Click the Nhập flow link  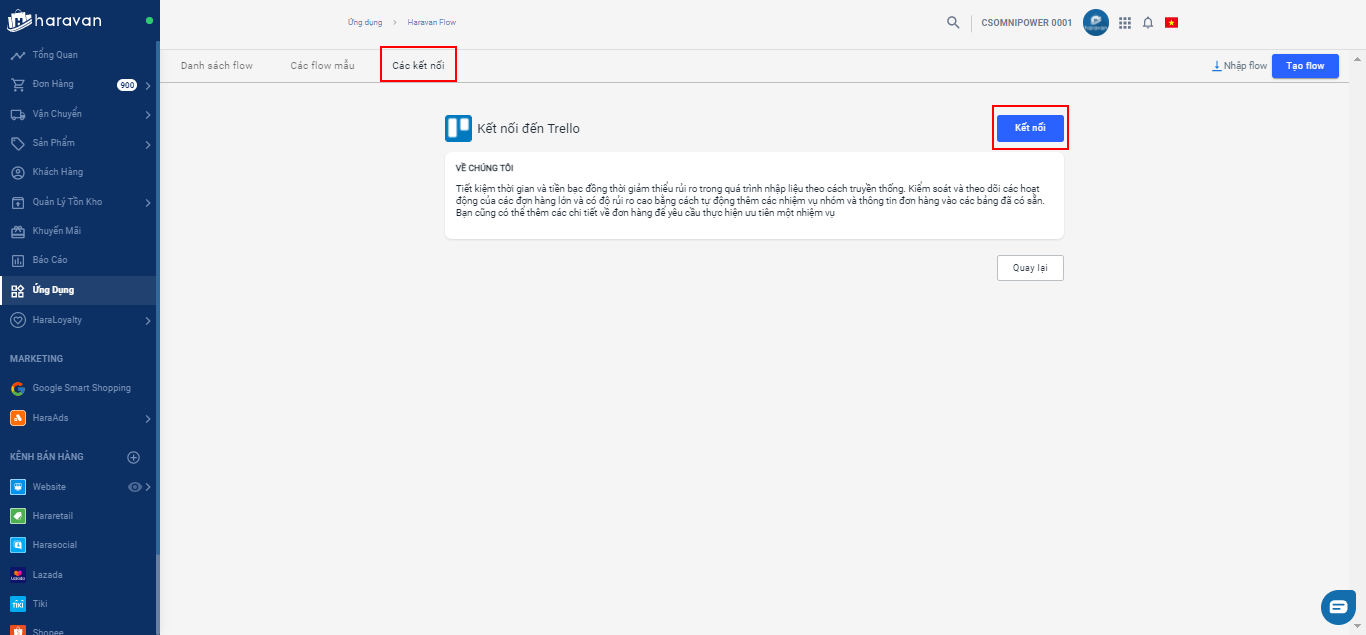1239,66
